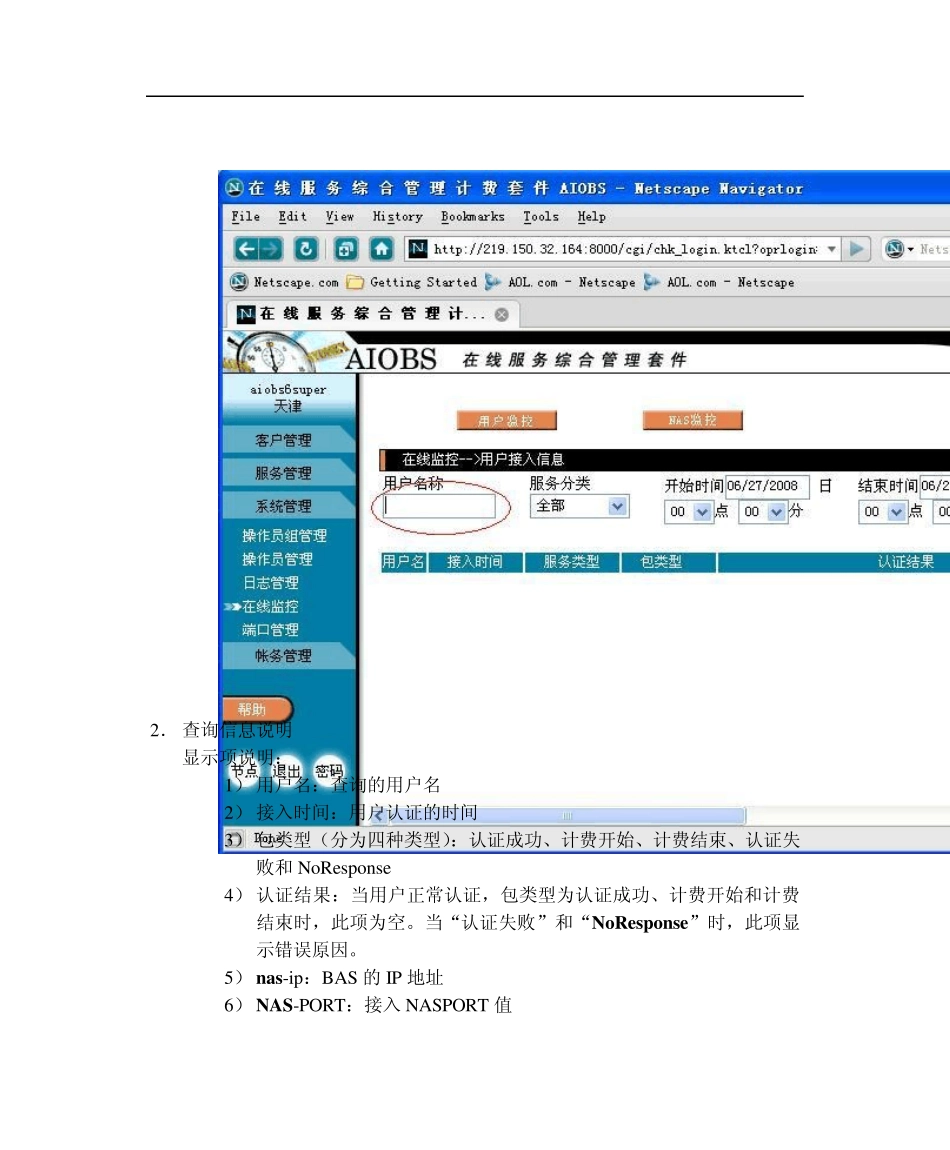This screenshot has width=950, height=1150.
Task: Open the second AOL.com - Netscape bookmark
Action: tap(720, 282)
